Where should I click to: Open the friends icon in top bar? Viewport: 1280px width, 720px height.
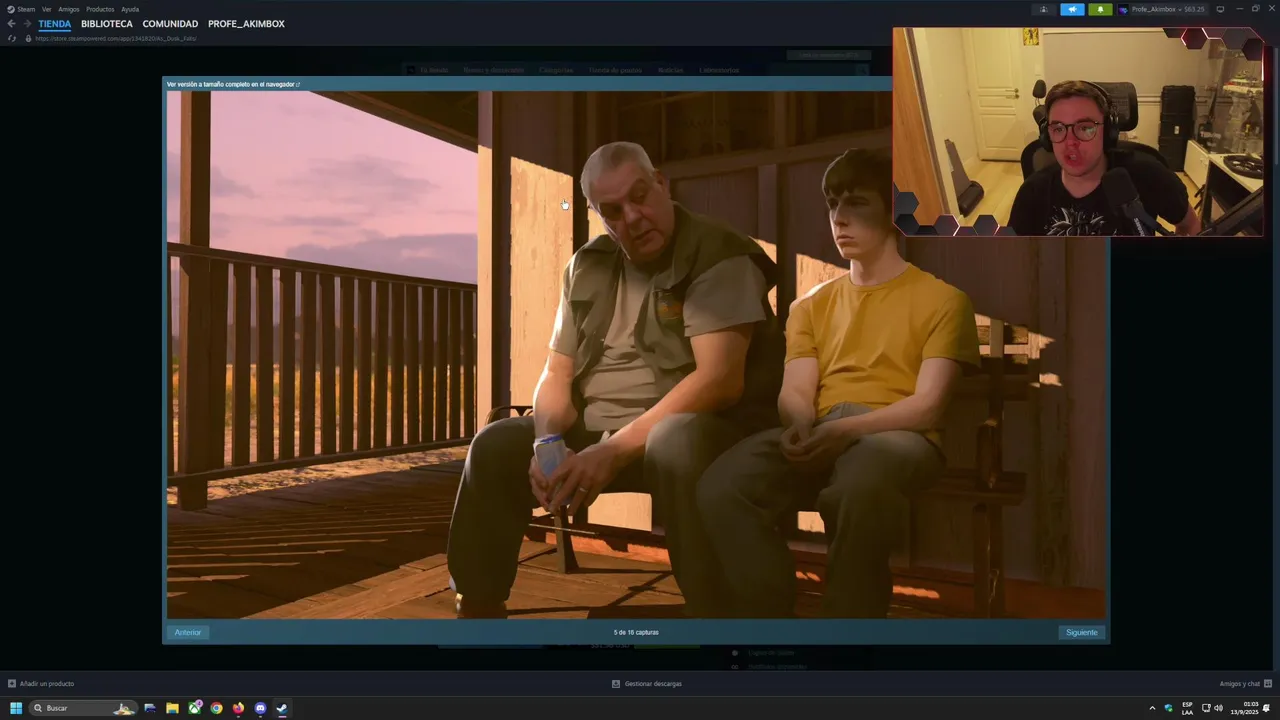(x=1044, y=9)
